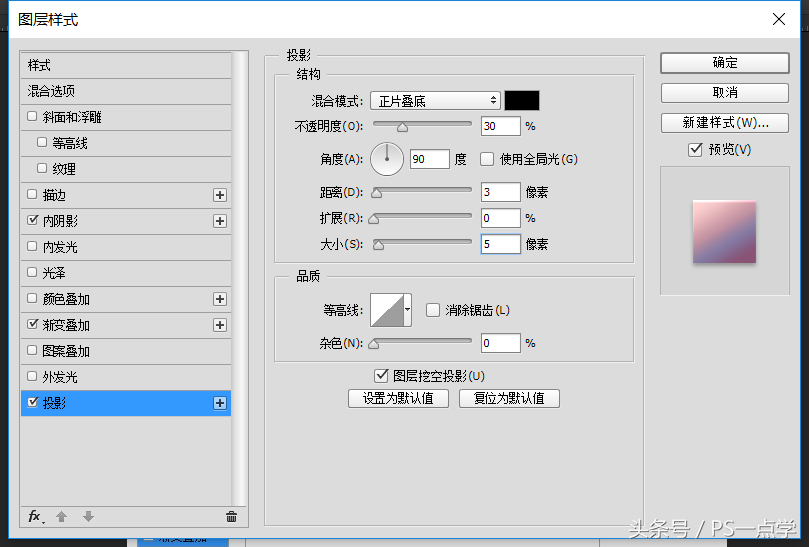The width and height of the screenshot is (809, 547).
Task: Select 混合选项 in the left list
Action: [125, 91]
